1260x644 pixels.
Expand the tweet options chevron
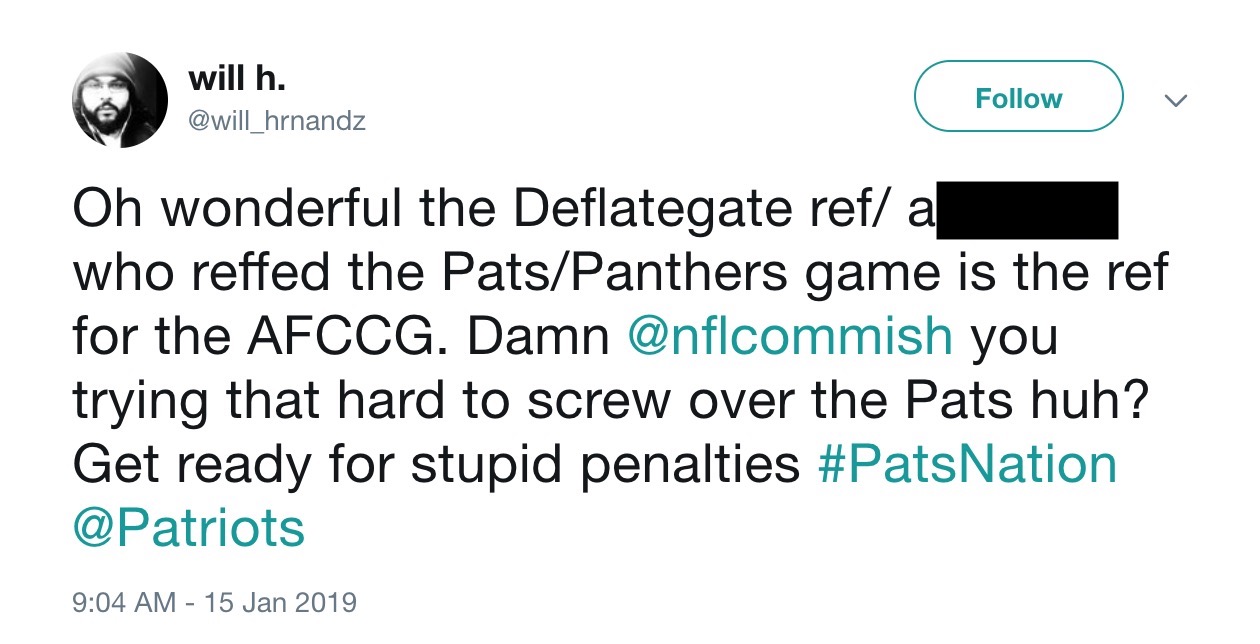click(1176, 101)
